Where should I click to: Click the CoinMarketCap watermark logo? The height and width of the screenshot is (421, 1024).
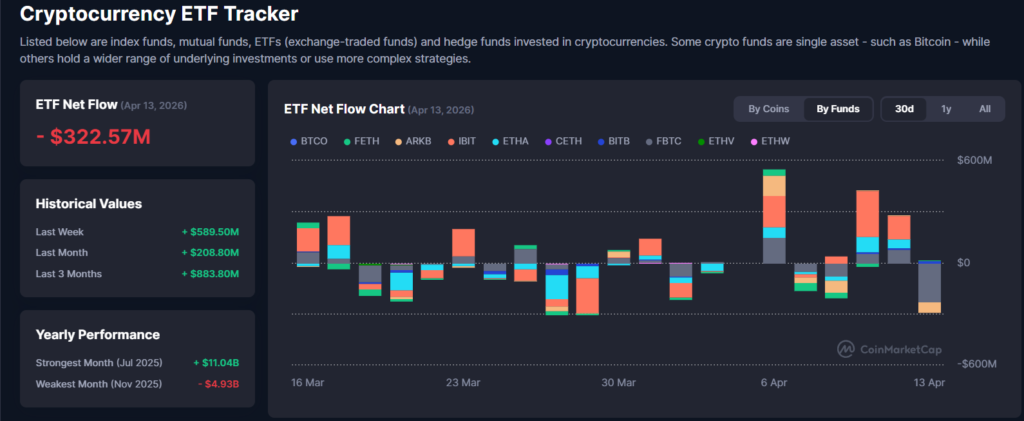tap(845, 348)
